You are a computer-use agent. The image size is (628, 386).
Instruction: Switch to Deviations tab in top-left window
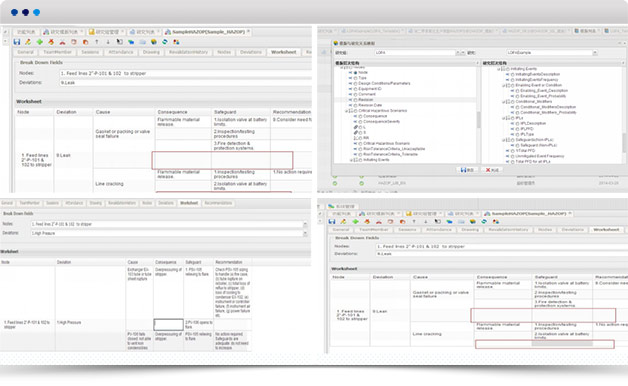251,52
